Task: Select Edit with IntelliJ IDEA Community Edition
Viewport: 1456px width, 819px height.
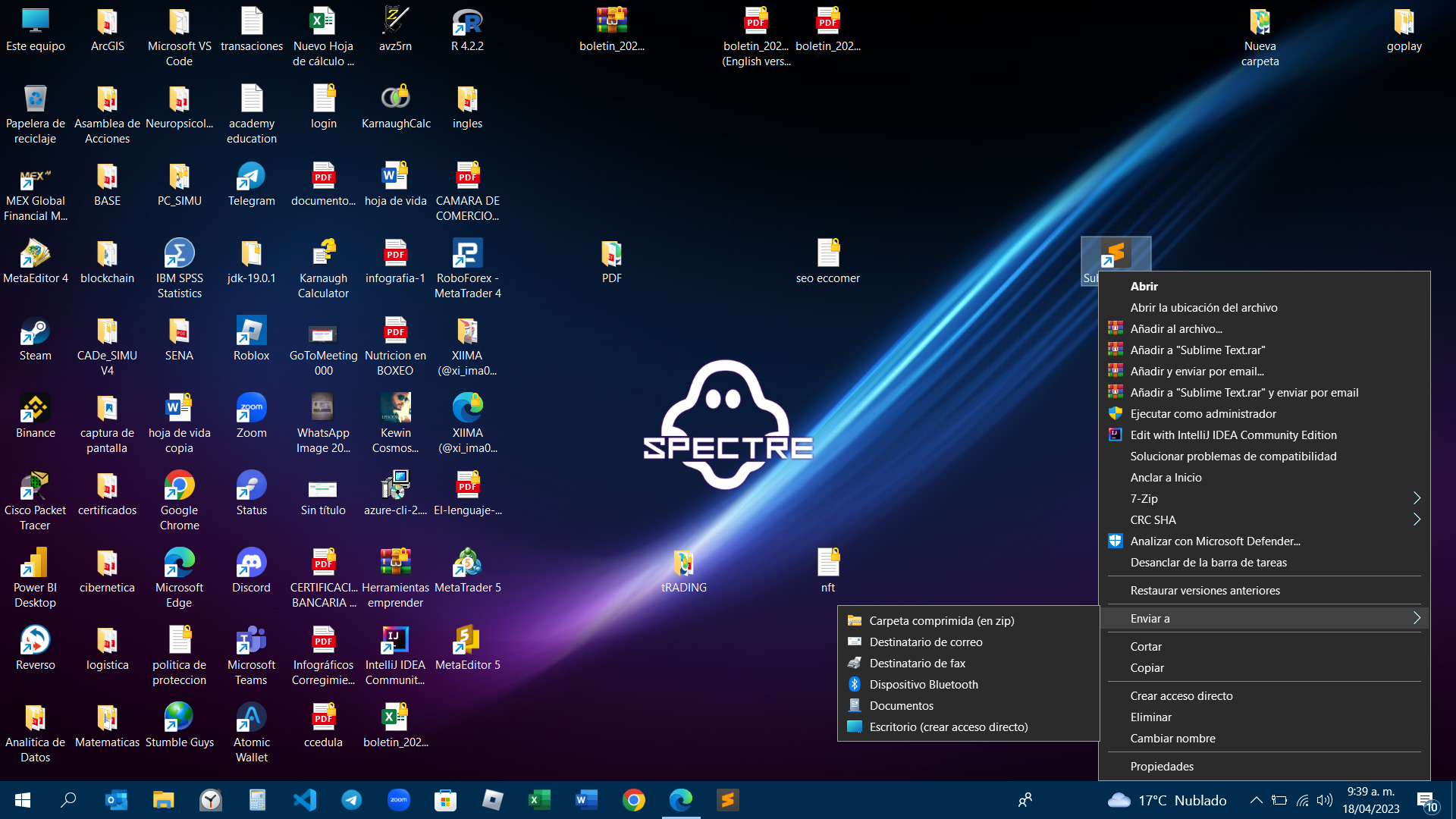Action: click(x=1264, y=435)
